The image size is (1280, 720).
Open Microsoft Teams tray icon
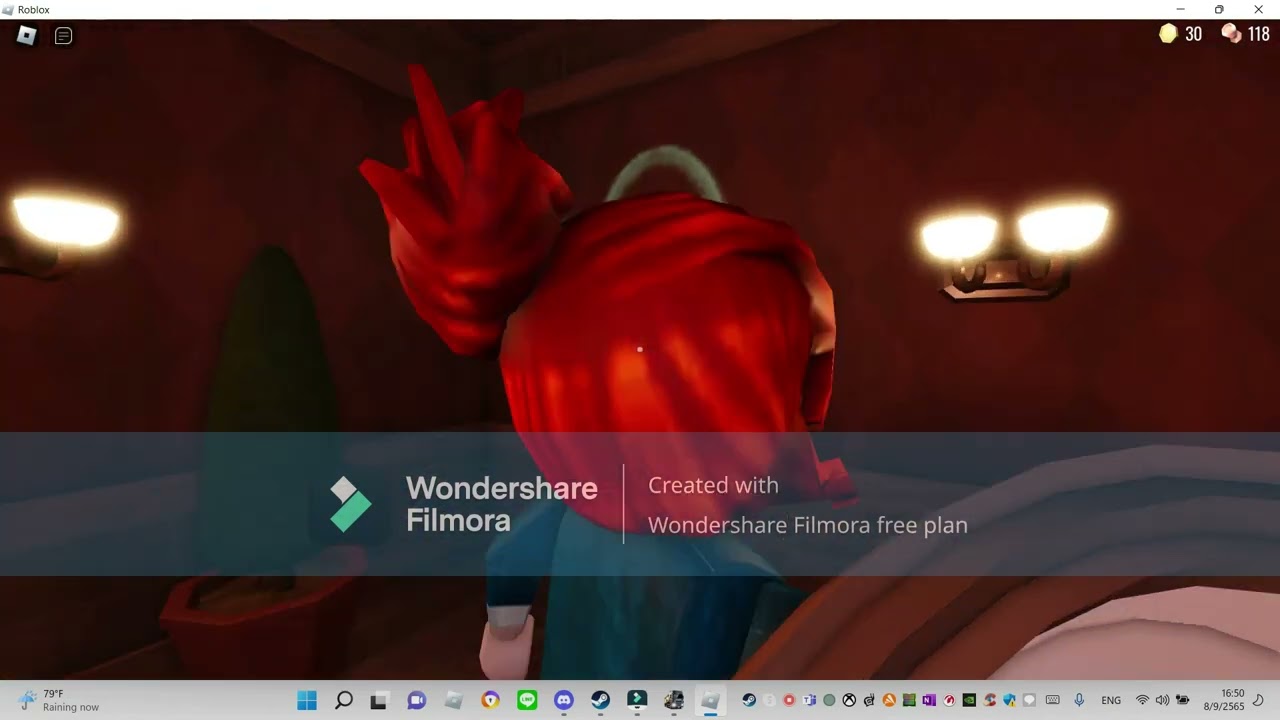click(809, 700)
